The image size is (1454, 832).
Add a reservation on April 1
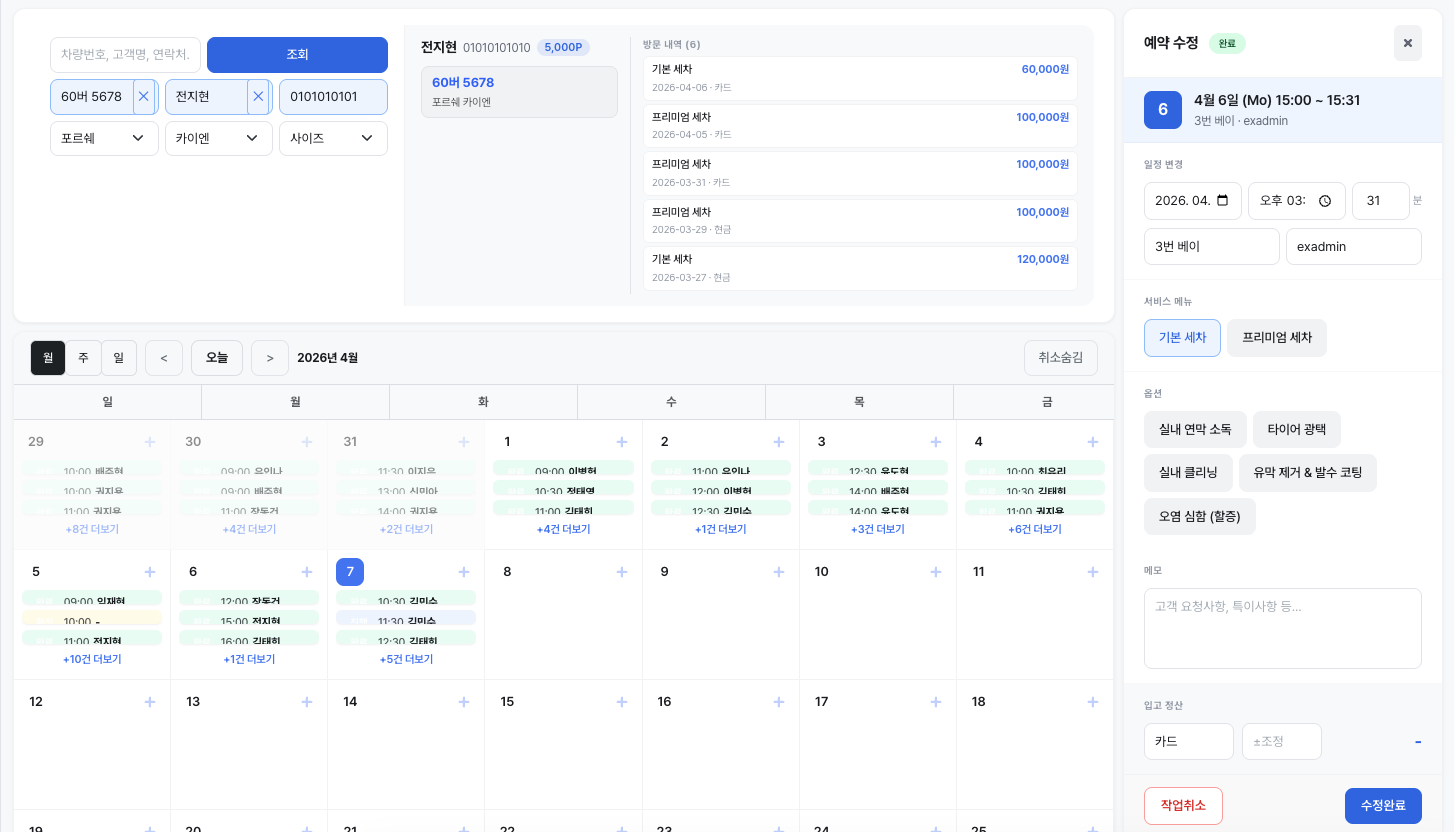621,442
